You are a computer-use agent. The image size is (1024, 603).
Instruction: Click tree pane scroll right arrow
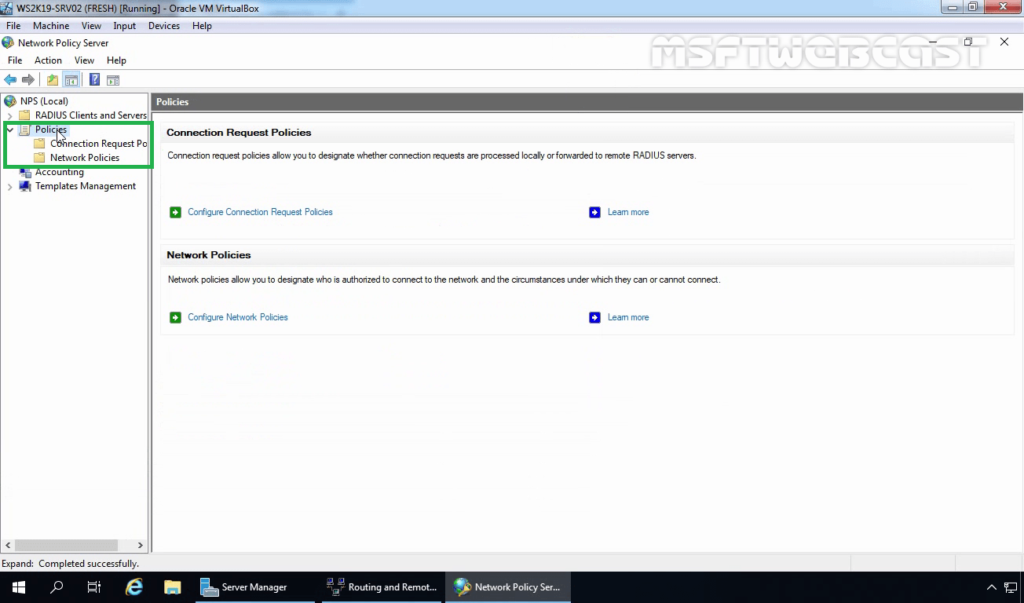pyautogui.click(x=140, y=545)
